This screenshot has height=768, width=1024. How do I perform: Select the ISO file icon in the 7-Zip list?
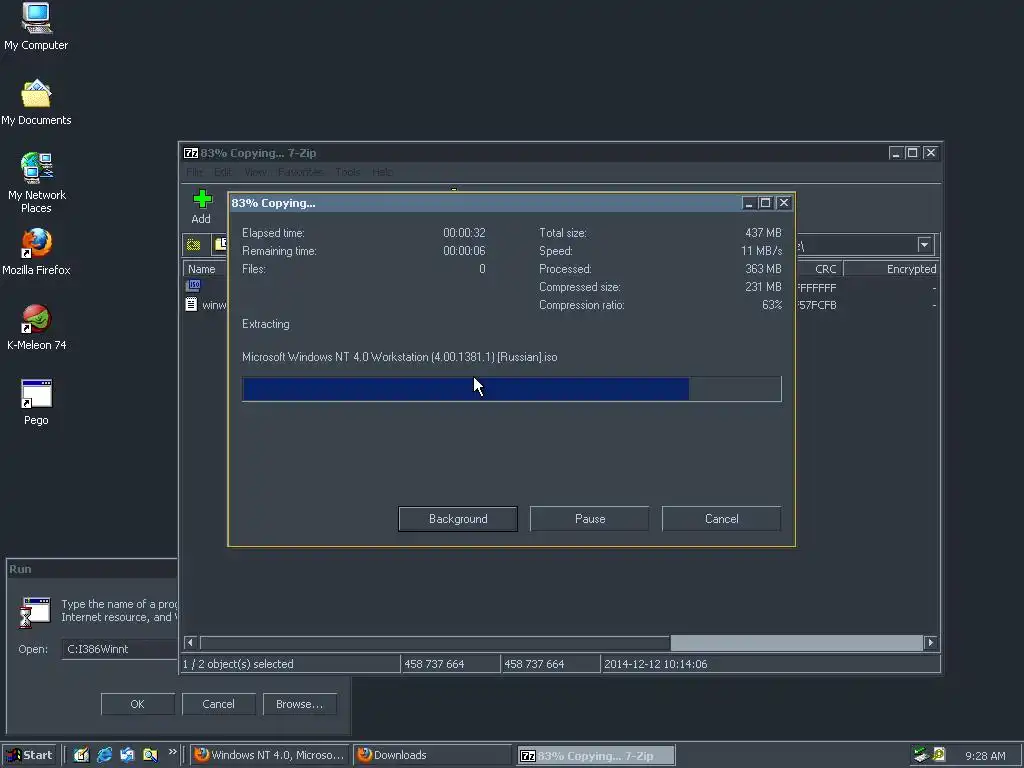pyautogui.click(x=193, y=285)
